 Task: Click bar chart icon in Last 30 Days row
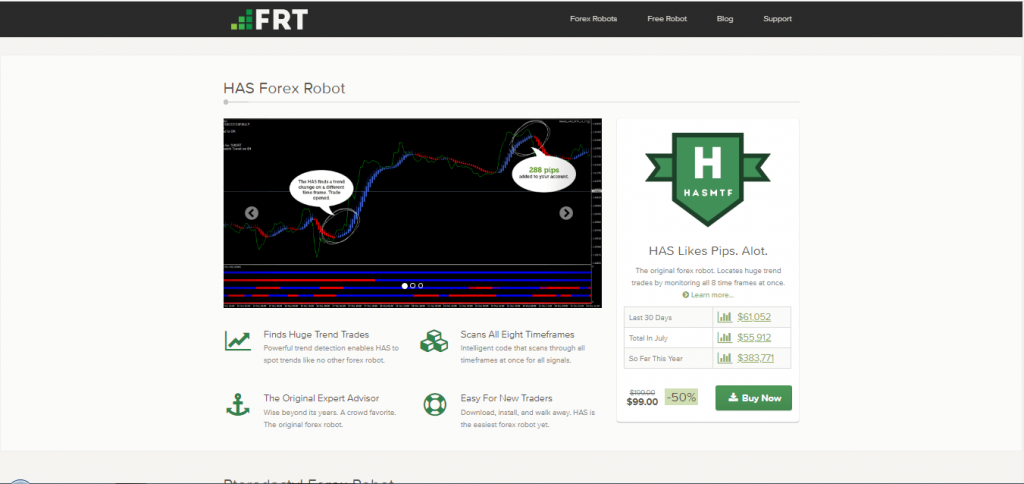pyautogui.click(x=725, y=317)
